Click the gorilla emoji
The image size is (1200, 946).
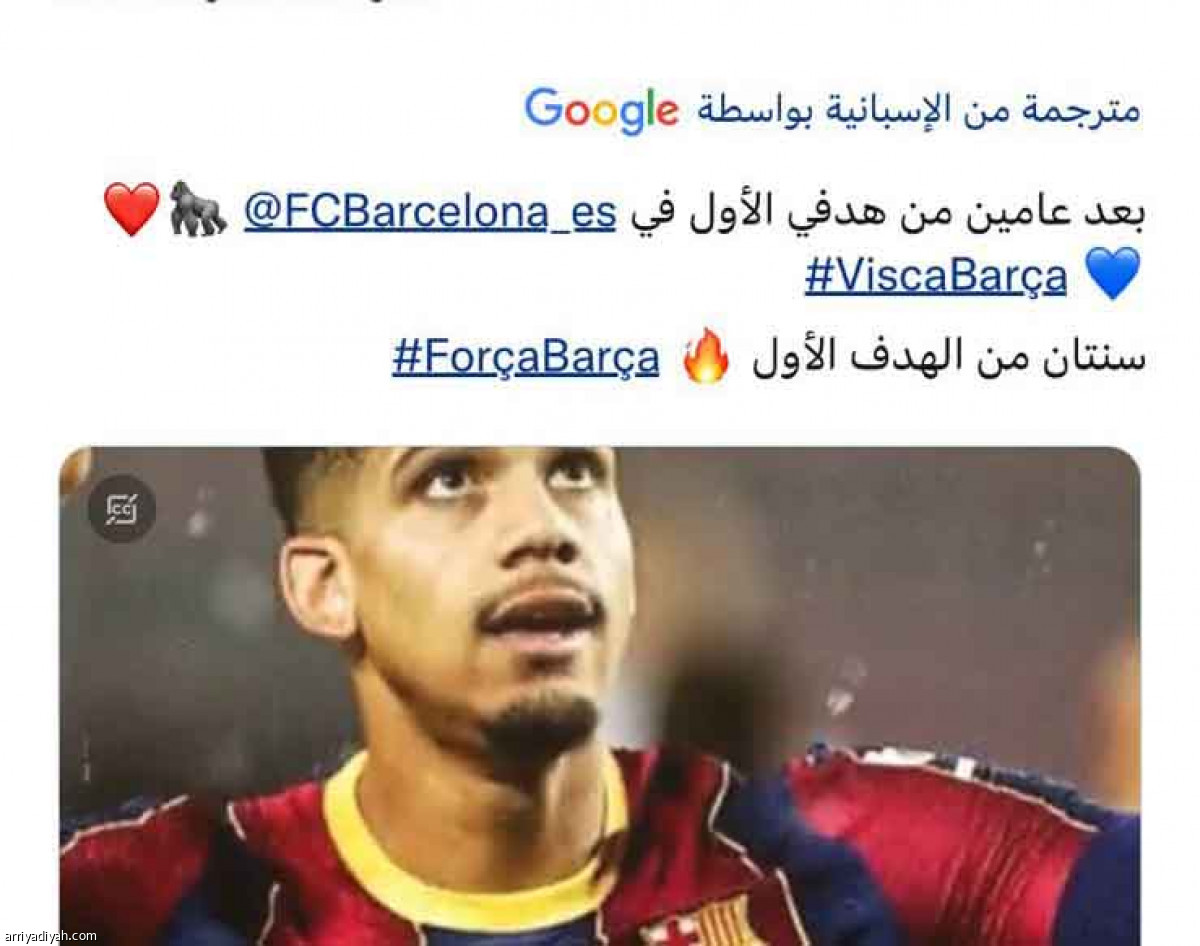[198, 208]
